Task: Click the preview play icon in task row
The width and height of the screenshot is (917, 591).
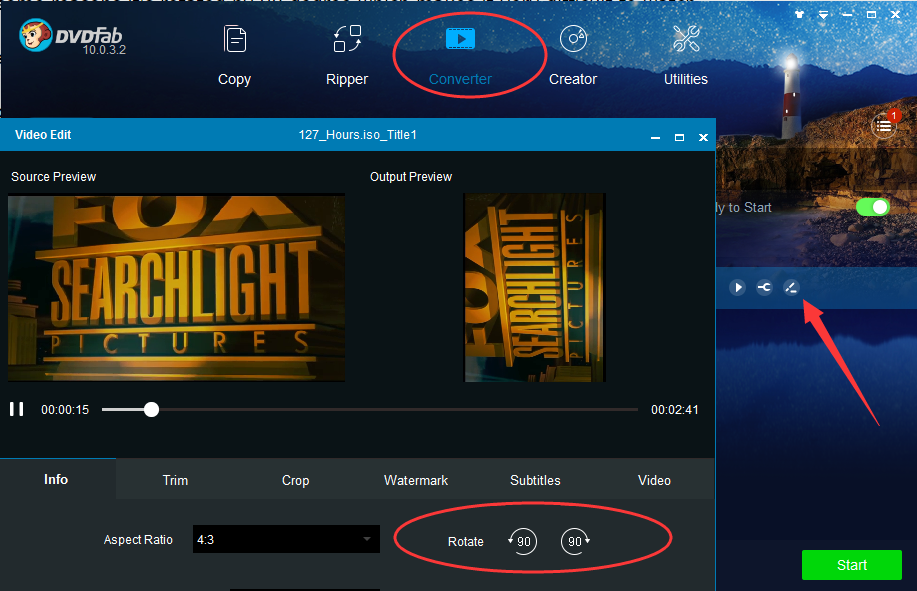Action: point(737,288)
